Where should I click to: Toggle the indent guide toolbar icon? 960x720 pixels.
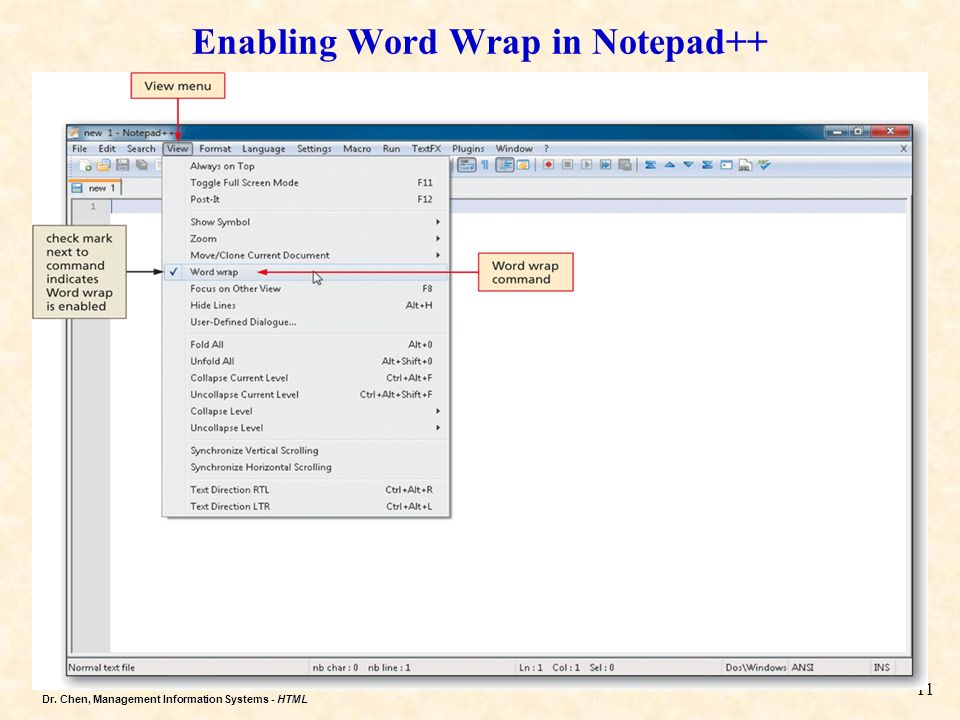point(505,165)
